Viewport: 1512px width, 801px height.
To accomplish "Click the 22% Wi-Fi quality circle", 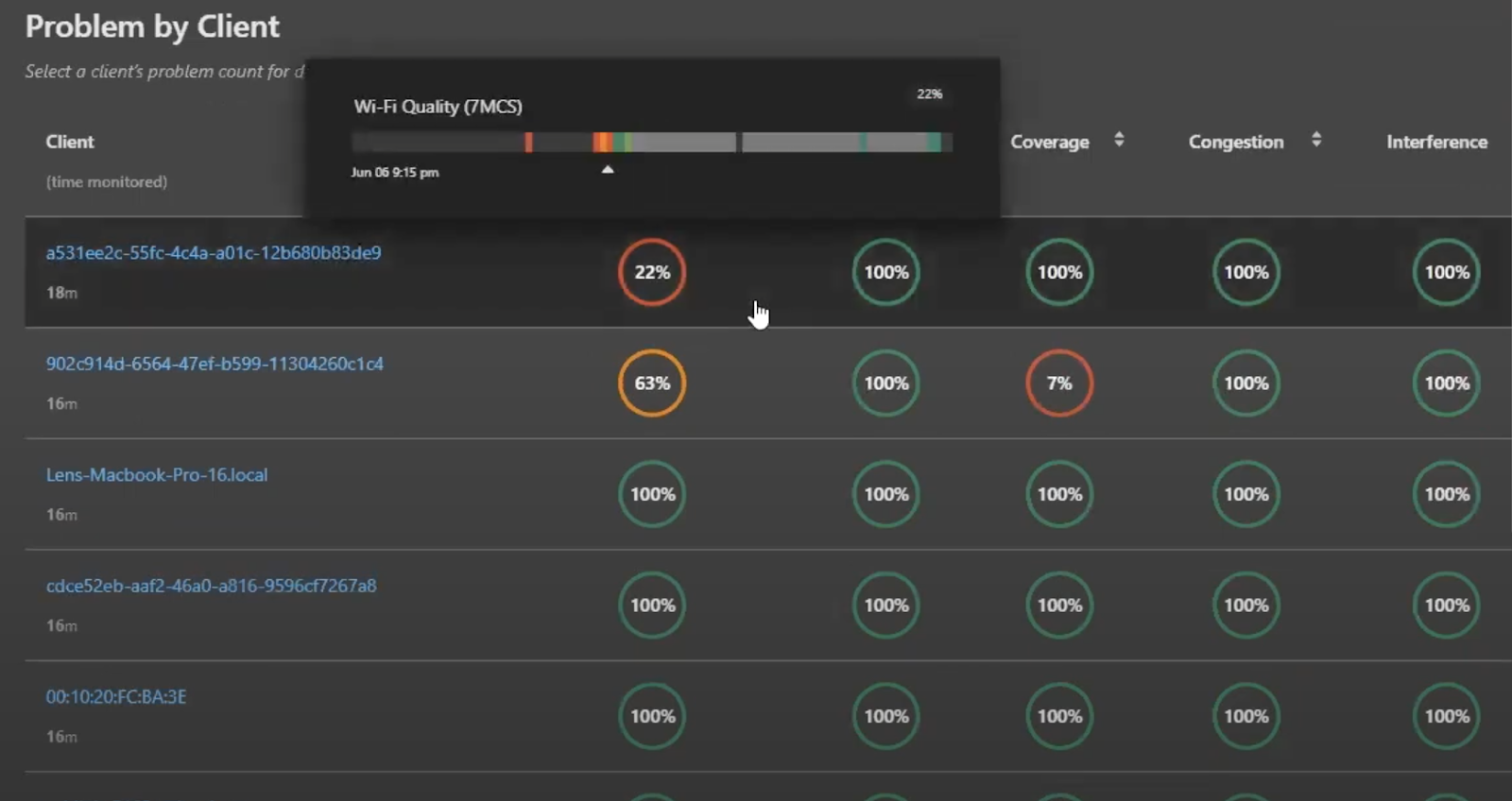I will click(651, 272).
